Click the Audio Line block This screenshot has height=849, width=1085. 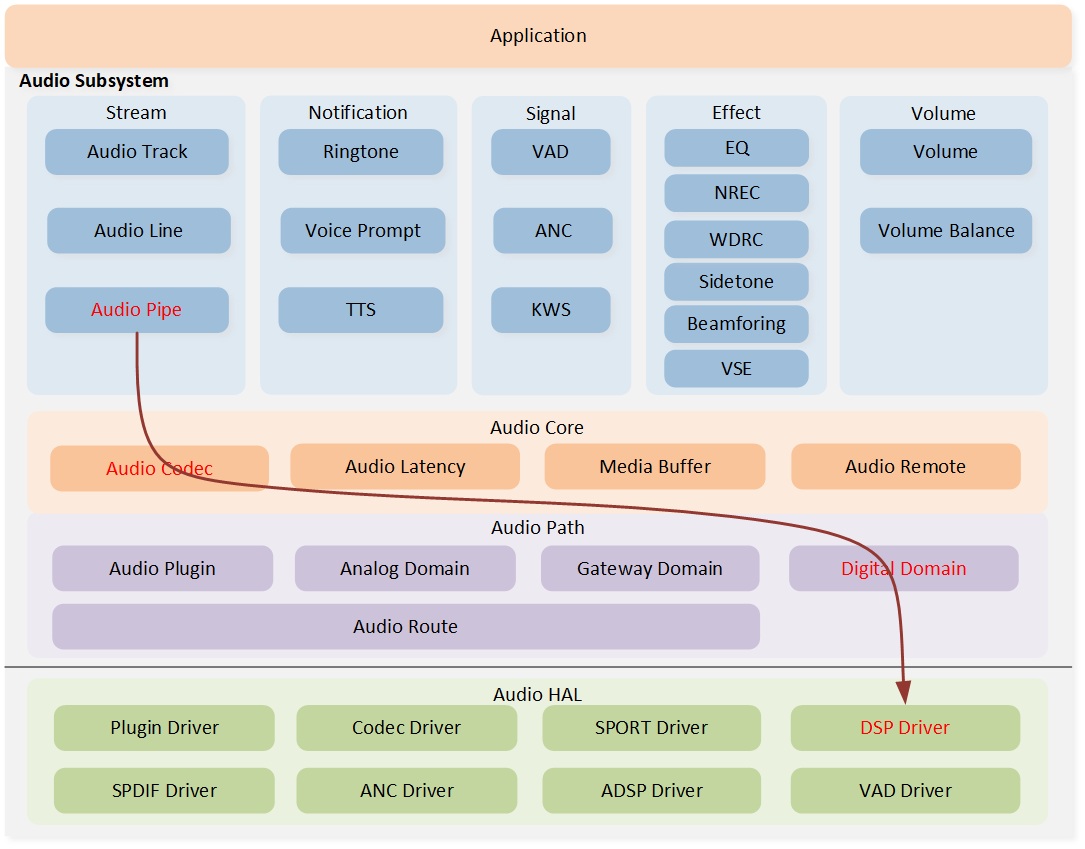(x=138, y=230)
